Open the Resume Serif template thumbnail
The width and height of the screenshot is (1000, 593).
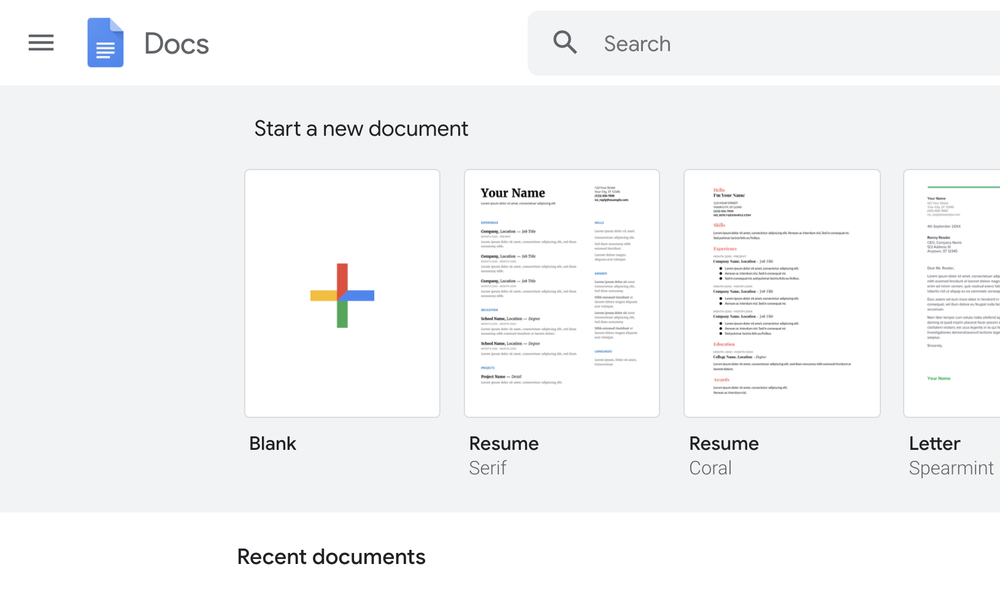(x=562, y=293)
